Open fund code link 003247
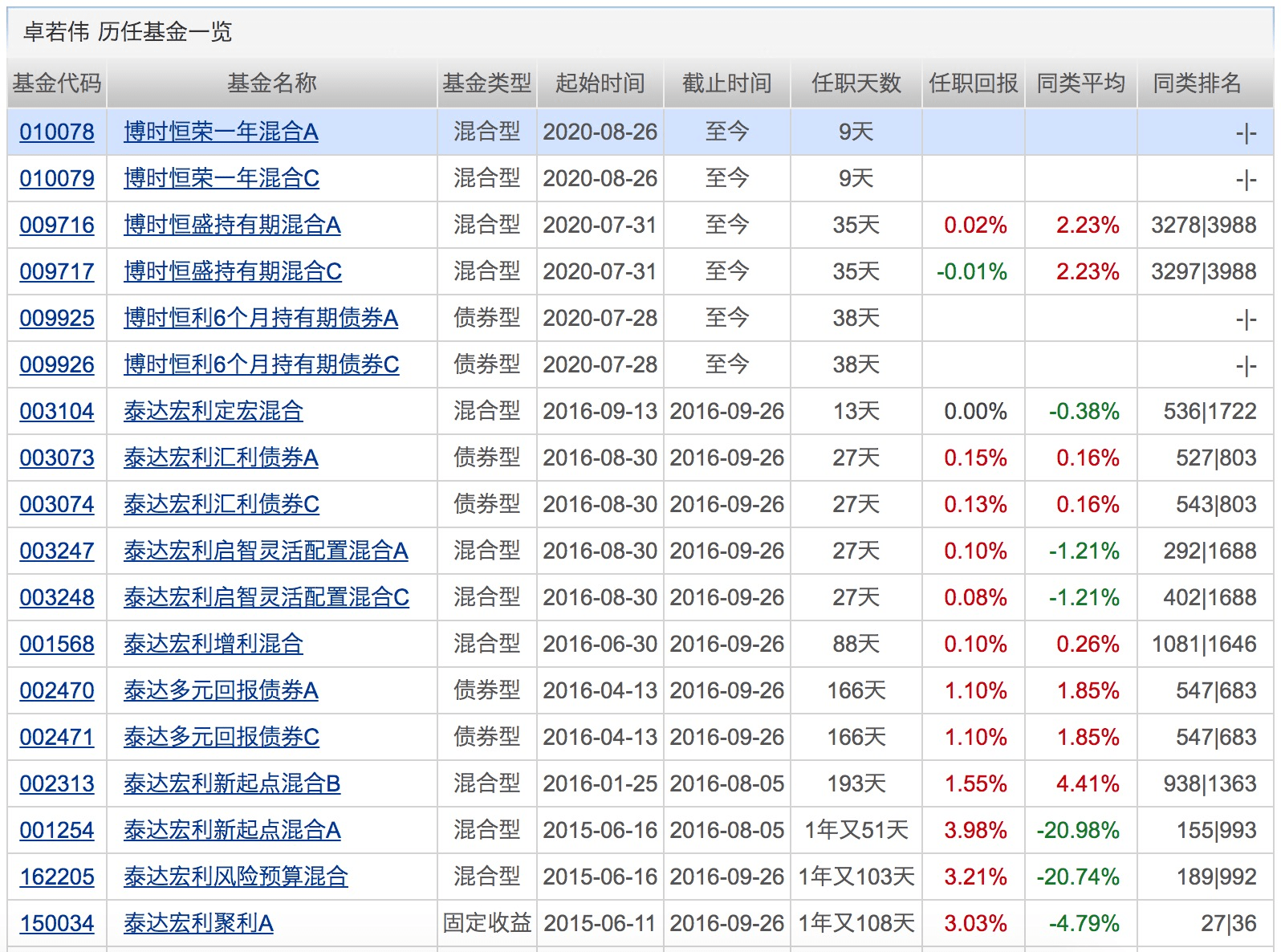 click(57, 551)
